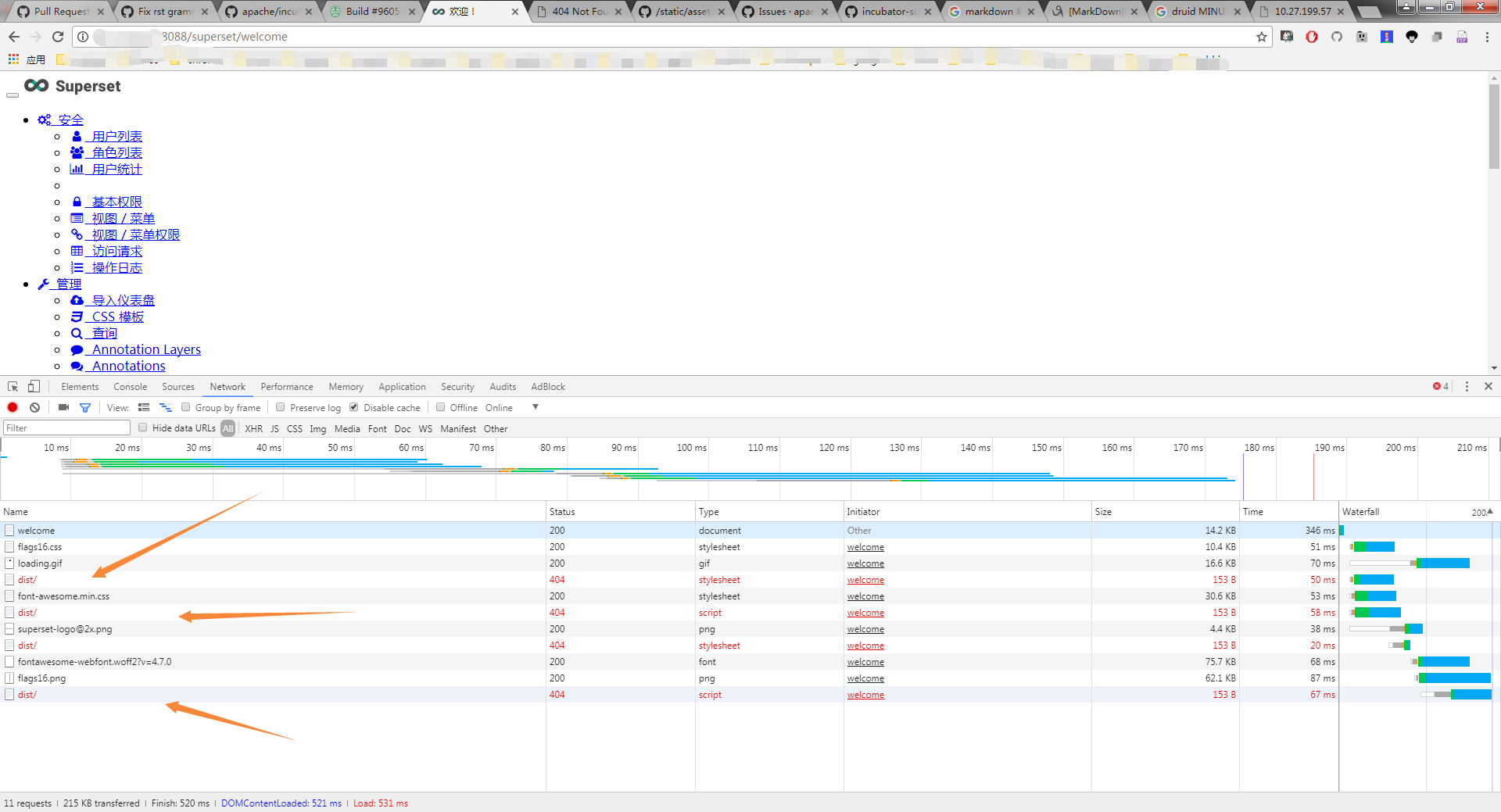Open the 安全 security menu
This screenshot has width=1501, height=812.
[60, 120]
